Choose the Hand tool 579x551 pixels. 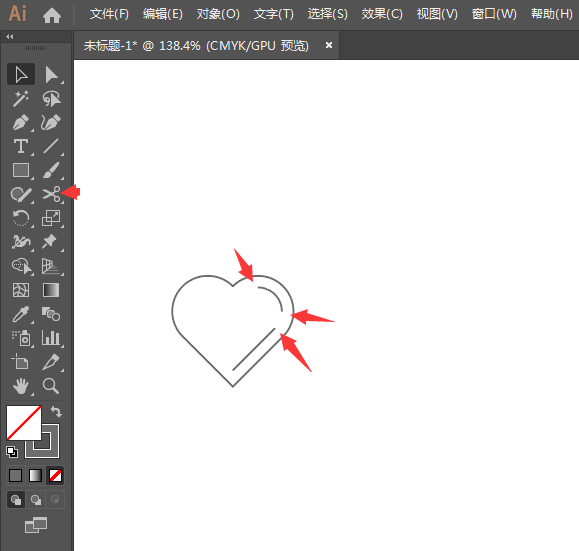tap(21, 386)
